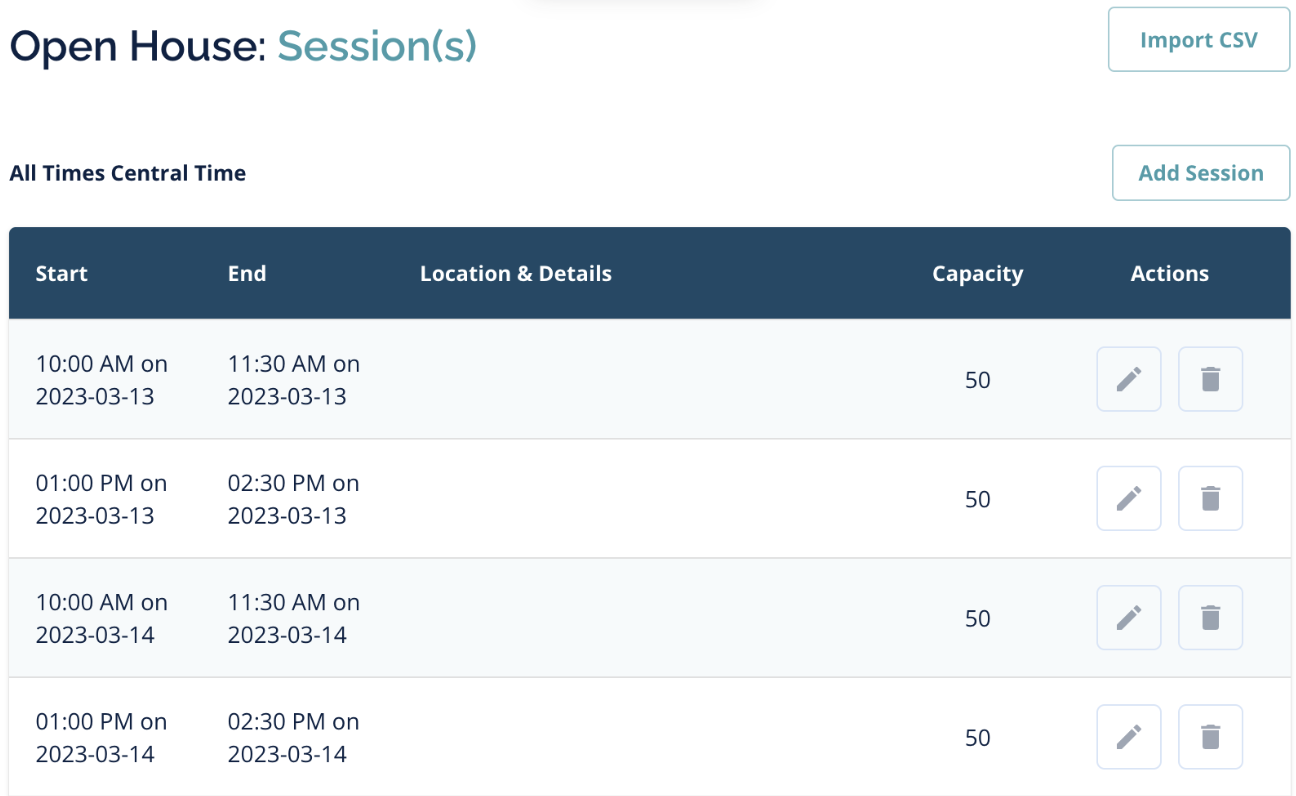Edit the 10:00 AM 2023-03-14 session

(x=1128, y=617)
